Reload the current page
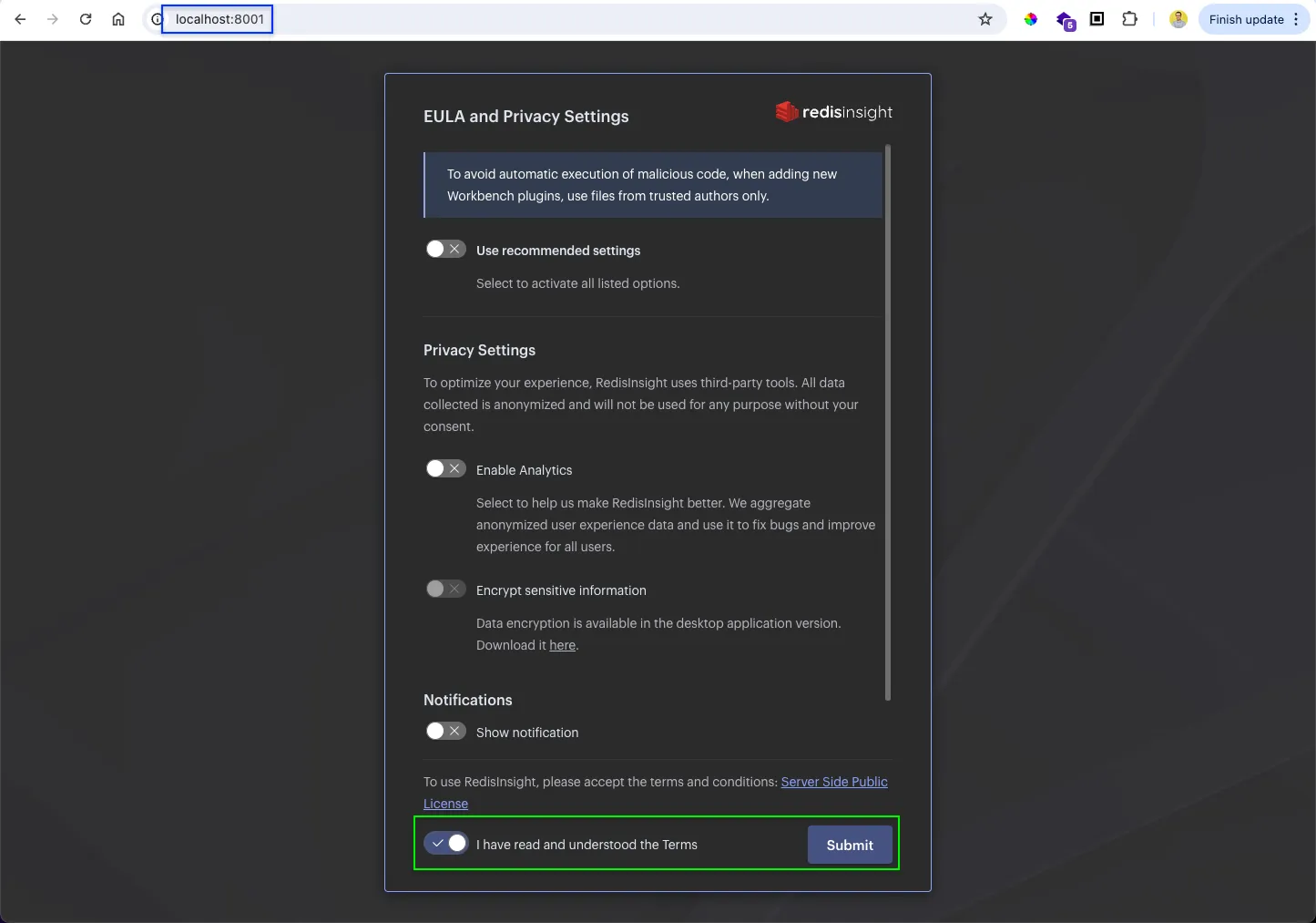Screen dimensions: 1316x923 point(86,19)
